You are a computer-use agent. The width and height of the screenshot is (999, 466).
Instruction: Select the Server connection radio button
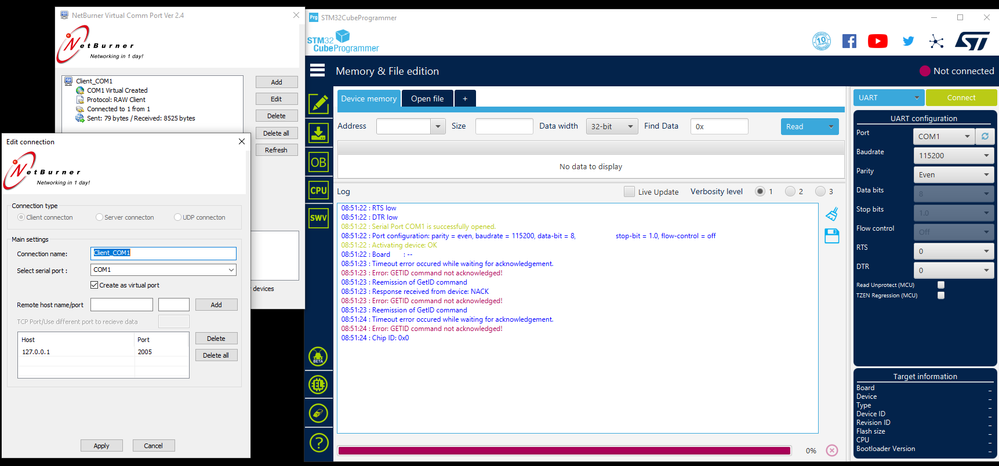[x=99, y=217]
